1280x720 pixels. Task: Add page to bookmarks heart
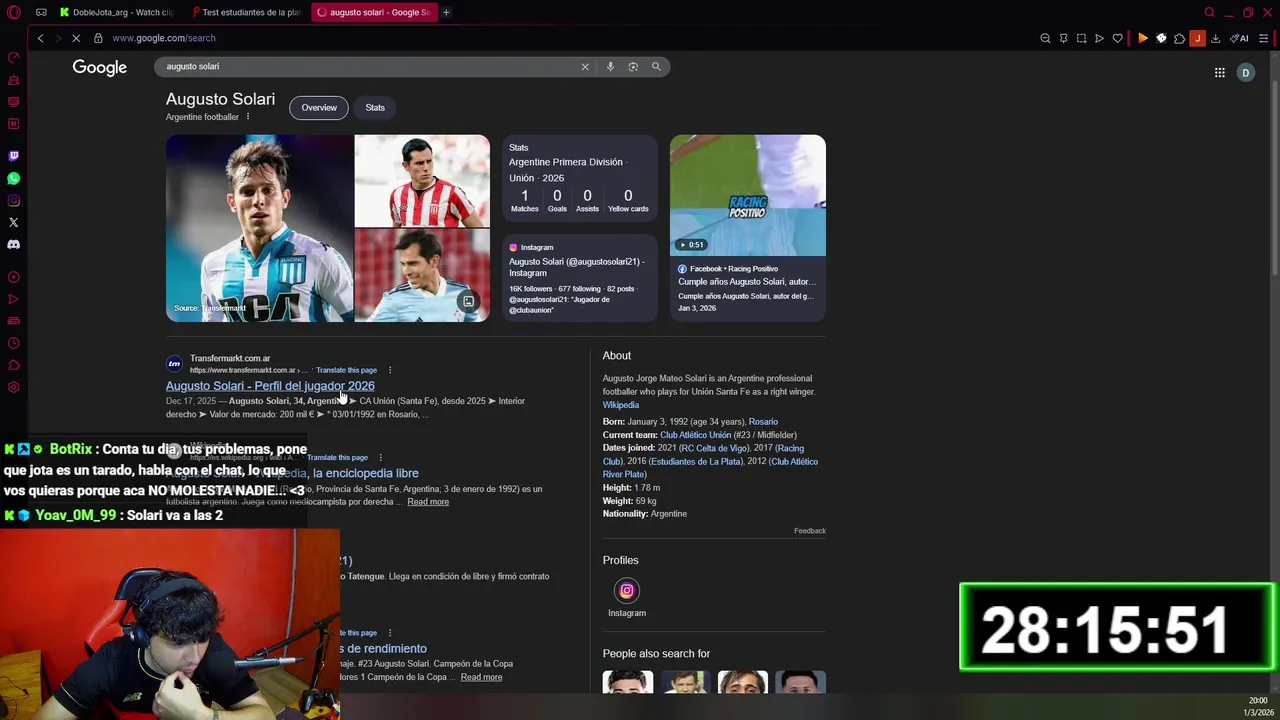click(1117, 38)
